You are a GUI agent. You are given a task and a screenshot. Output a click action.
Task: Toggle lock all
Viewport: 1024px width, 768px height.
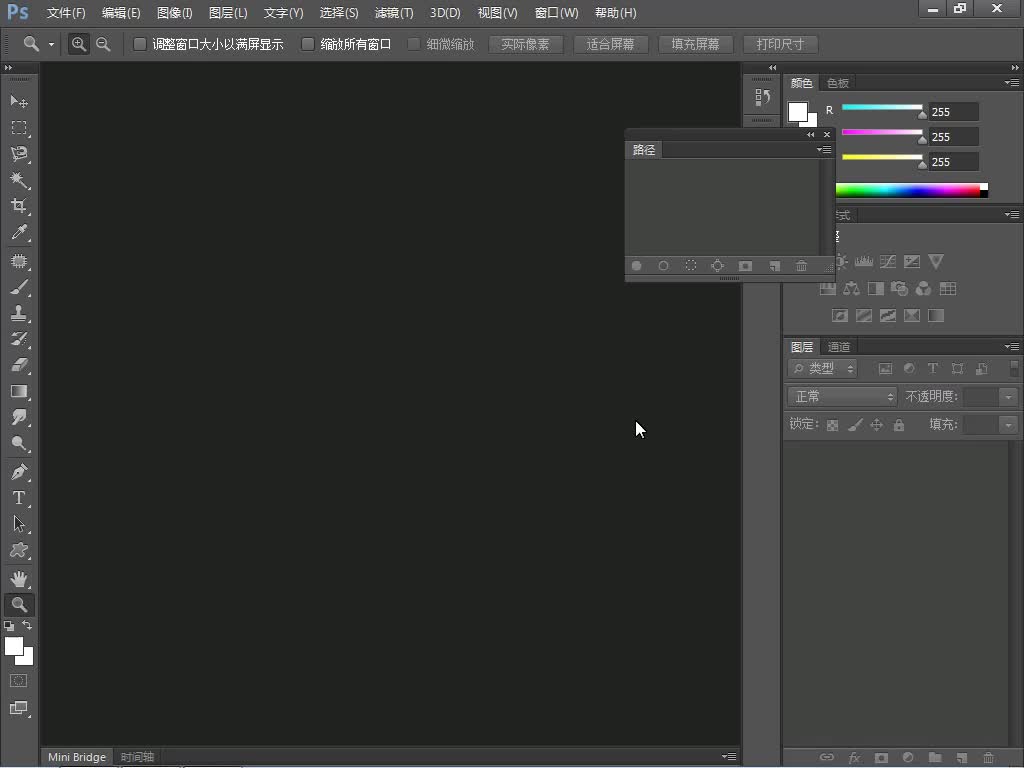tap(899, 425)
